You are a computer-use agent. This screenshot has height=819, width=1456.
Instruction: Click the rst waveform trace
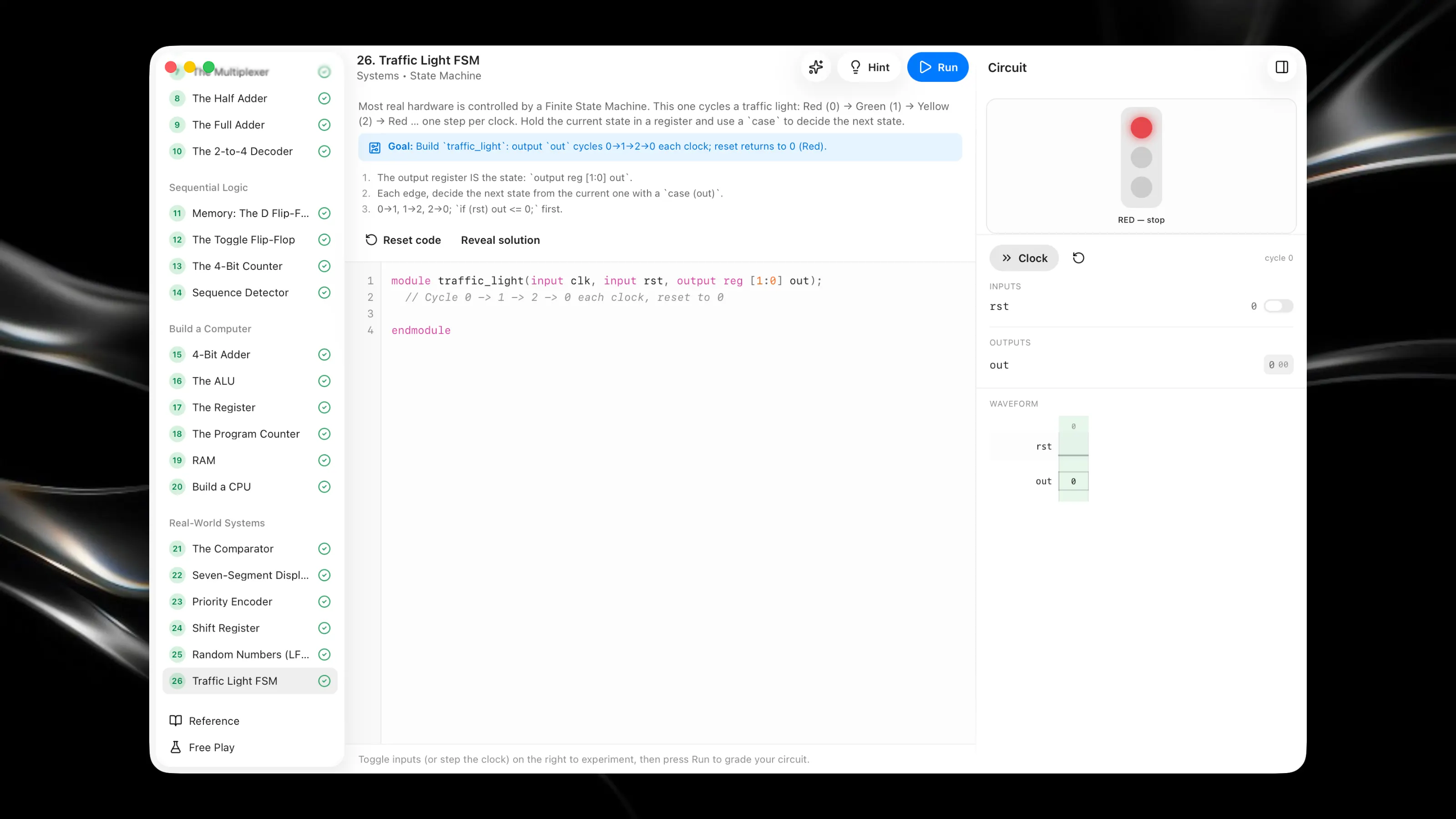[1073, 446]
